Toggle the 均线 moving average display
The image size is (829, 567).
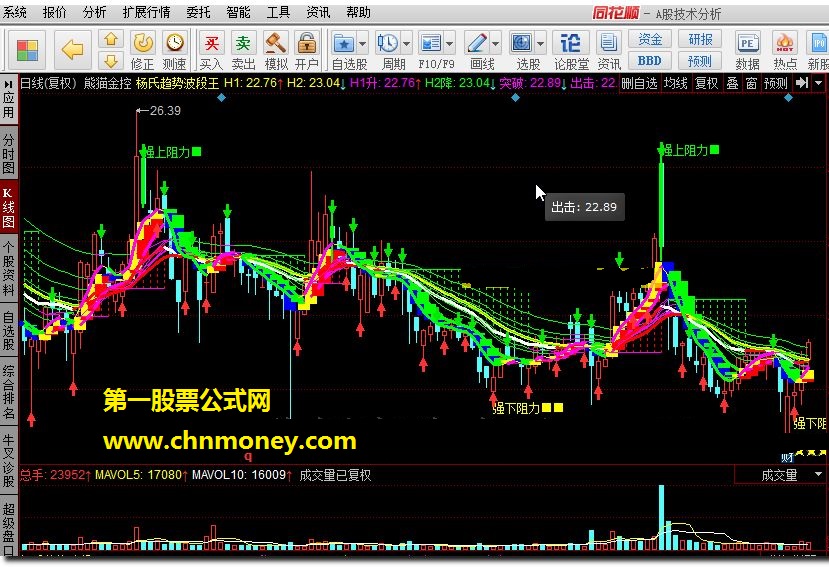pyautogui.click(x=676, y=83)
